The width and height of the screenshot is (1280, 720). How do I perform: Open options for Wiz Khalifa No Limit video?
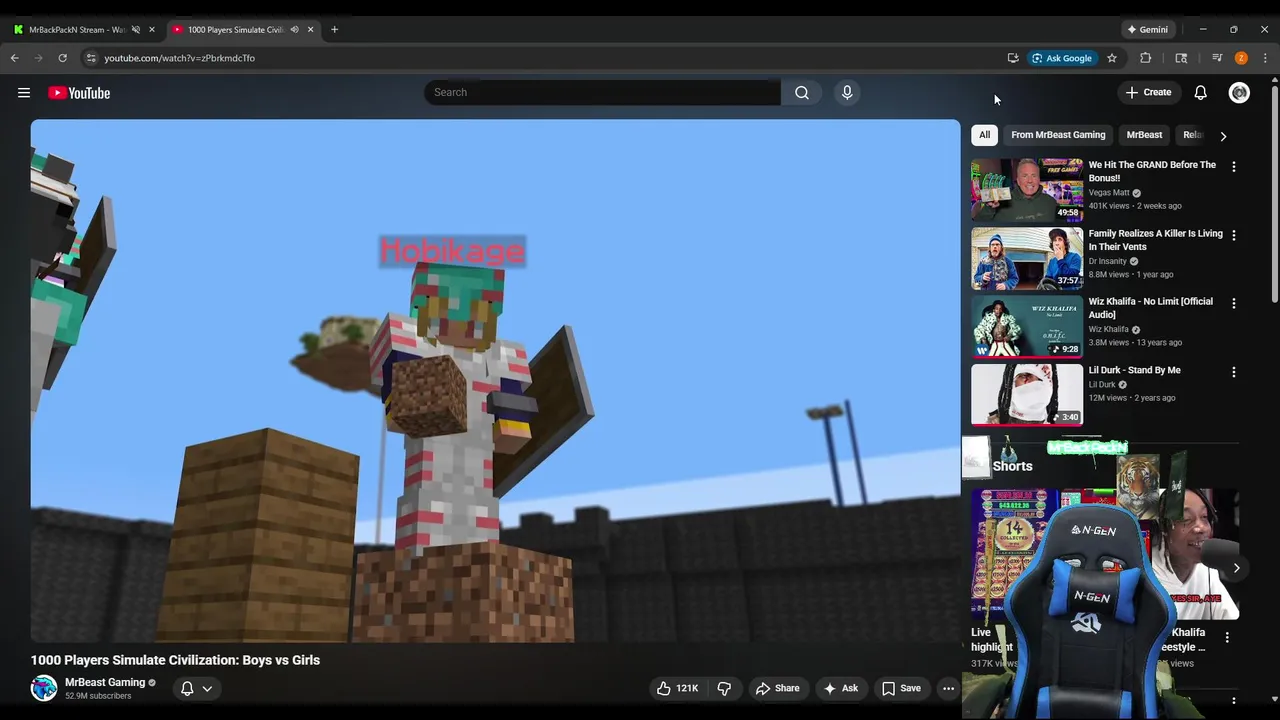click(1233, 303)
